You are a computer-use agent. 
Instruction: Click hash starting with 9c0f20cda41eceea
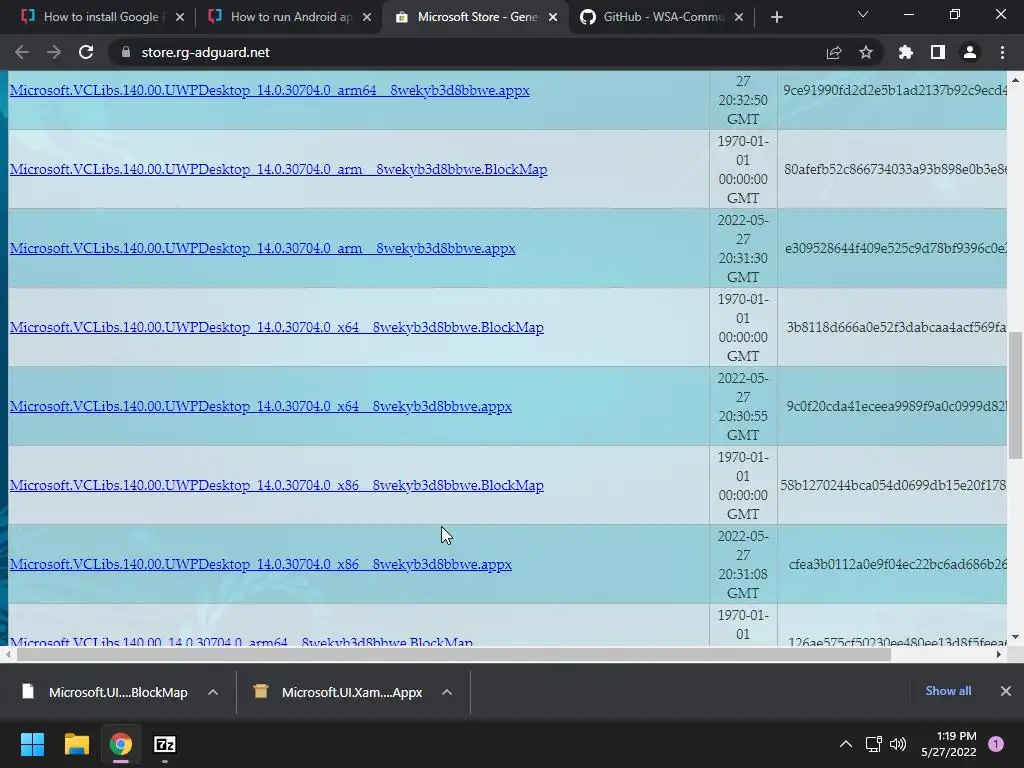tap(896, 406)
